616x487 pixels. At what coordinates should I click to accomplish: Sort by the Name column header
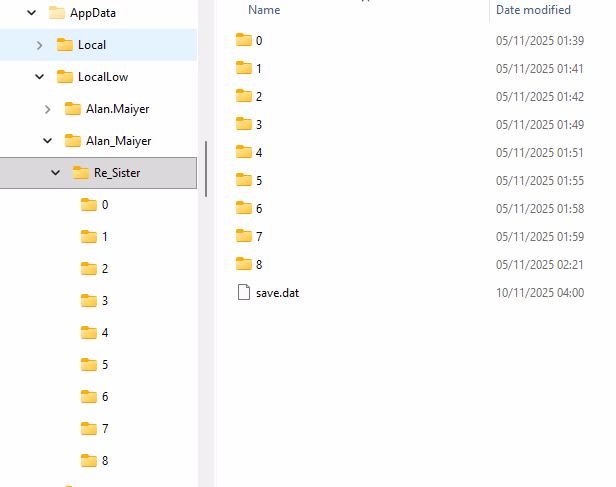[264, 10]
